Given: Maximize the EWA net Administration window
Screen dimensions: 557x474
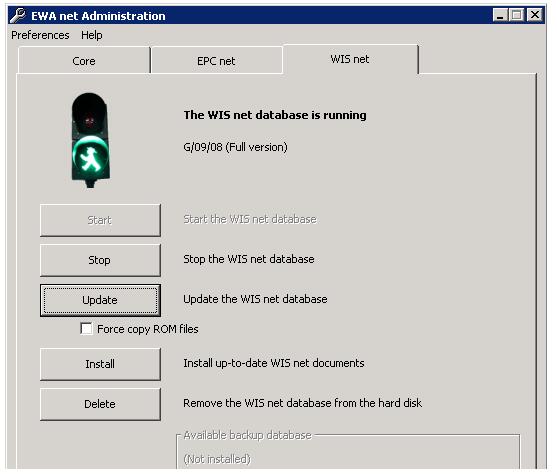Looking at the screenshot, I should [517, 15].
